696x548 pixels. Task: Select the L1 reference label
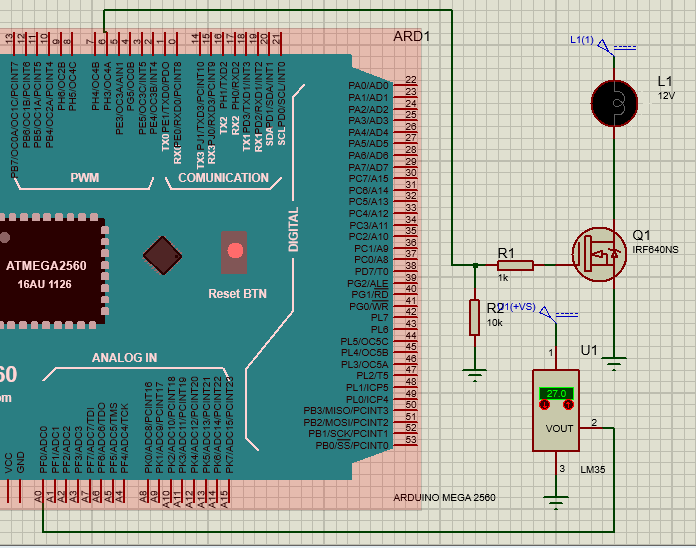665,81
